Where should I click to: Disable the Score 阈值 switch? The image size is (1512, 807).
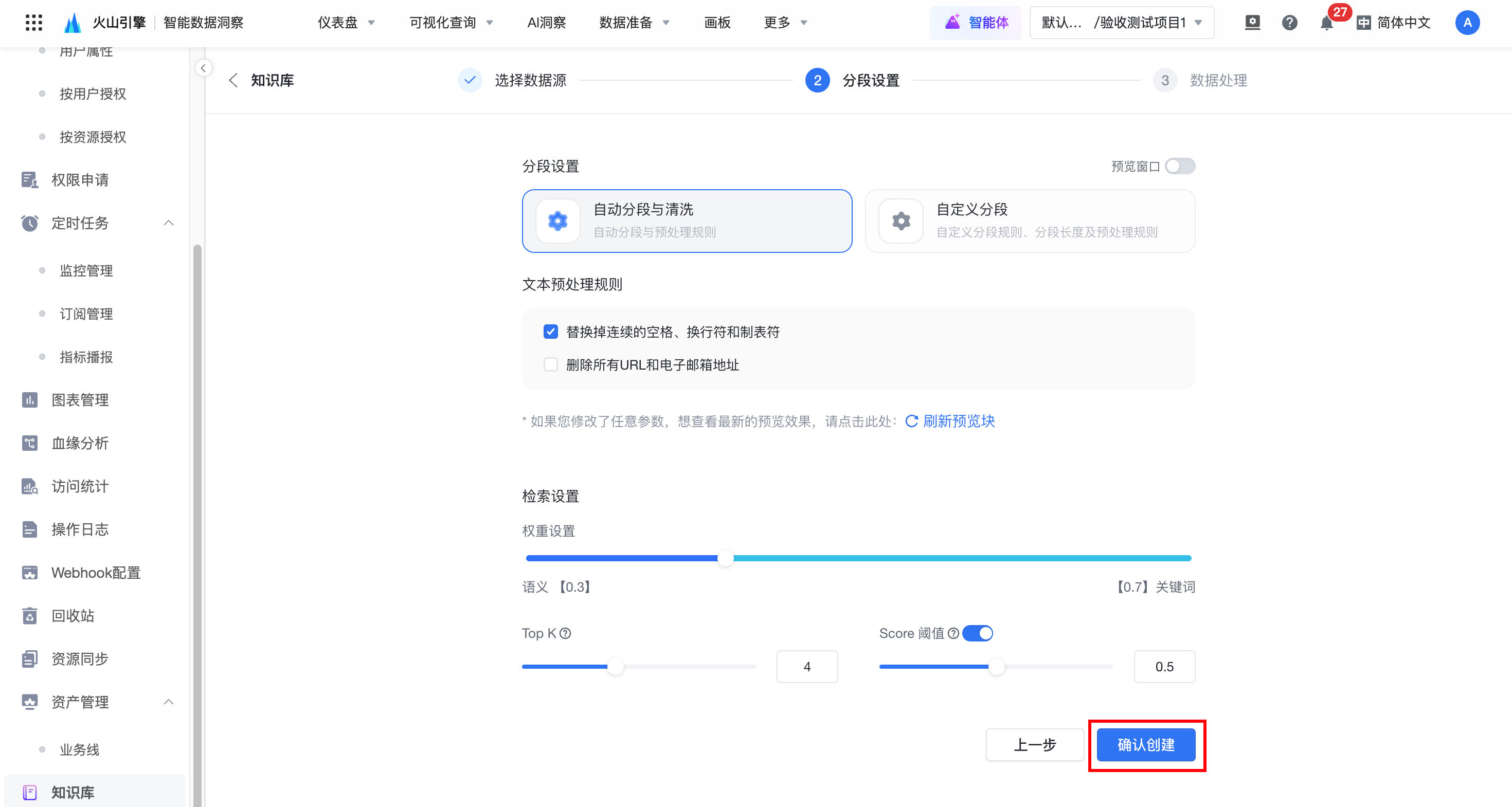pyautogui.click(x=977, y=633)
